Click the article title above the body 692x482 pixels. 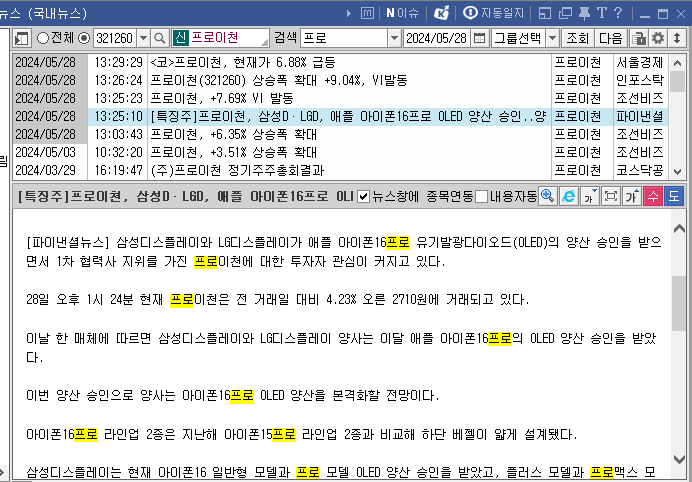[185, 196]
